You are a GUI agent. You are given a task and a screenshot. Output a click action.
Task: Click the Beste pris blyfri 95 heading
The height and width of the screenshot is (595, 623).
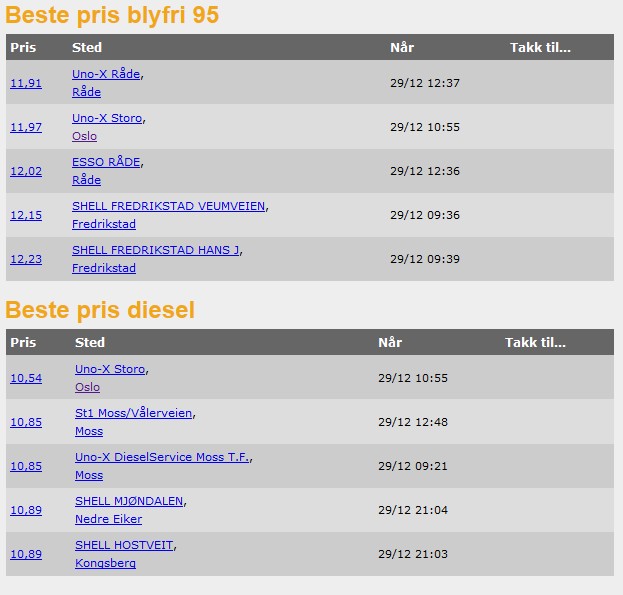point(112,15)
